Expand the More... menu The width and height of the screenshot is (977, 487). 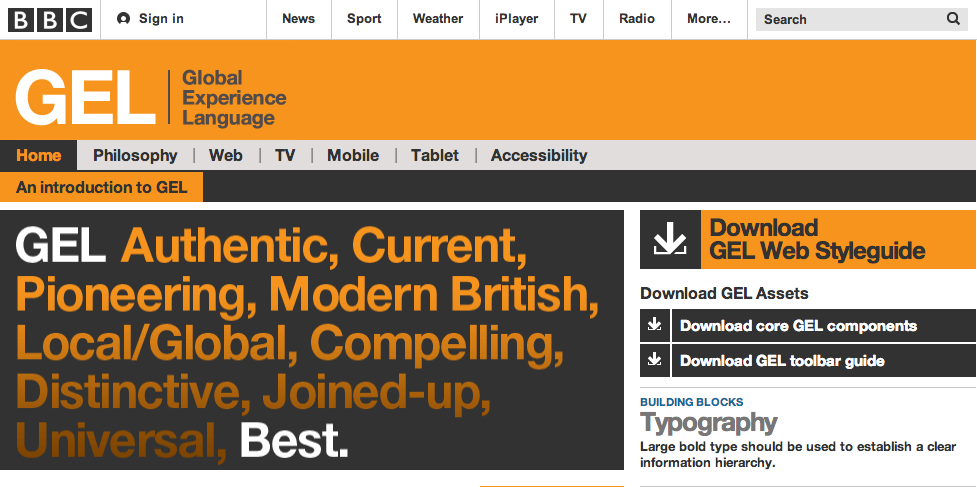click(709, 19)
